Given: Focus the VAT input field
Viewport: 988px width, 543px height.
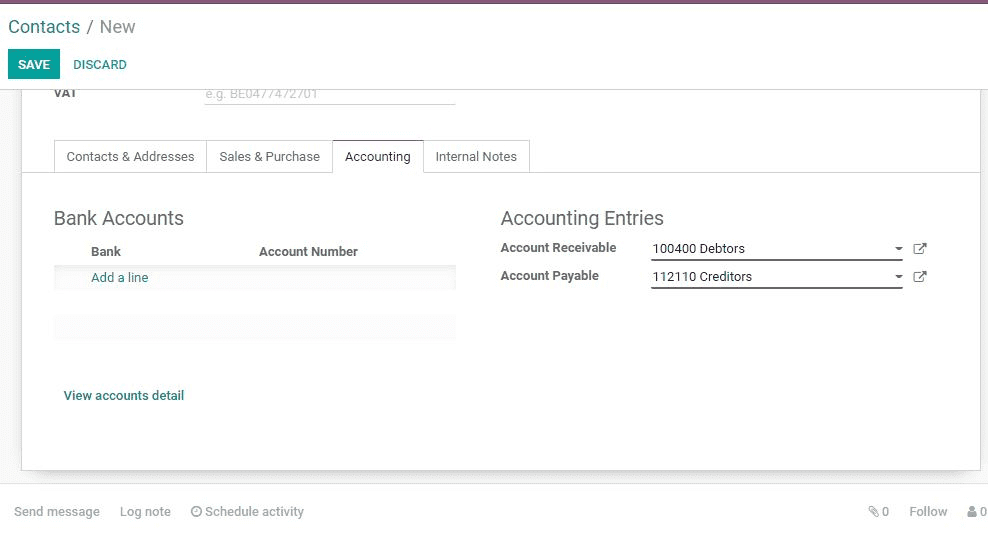Looking at the screenshot, I should coord(330,95).
